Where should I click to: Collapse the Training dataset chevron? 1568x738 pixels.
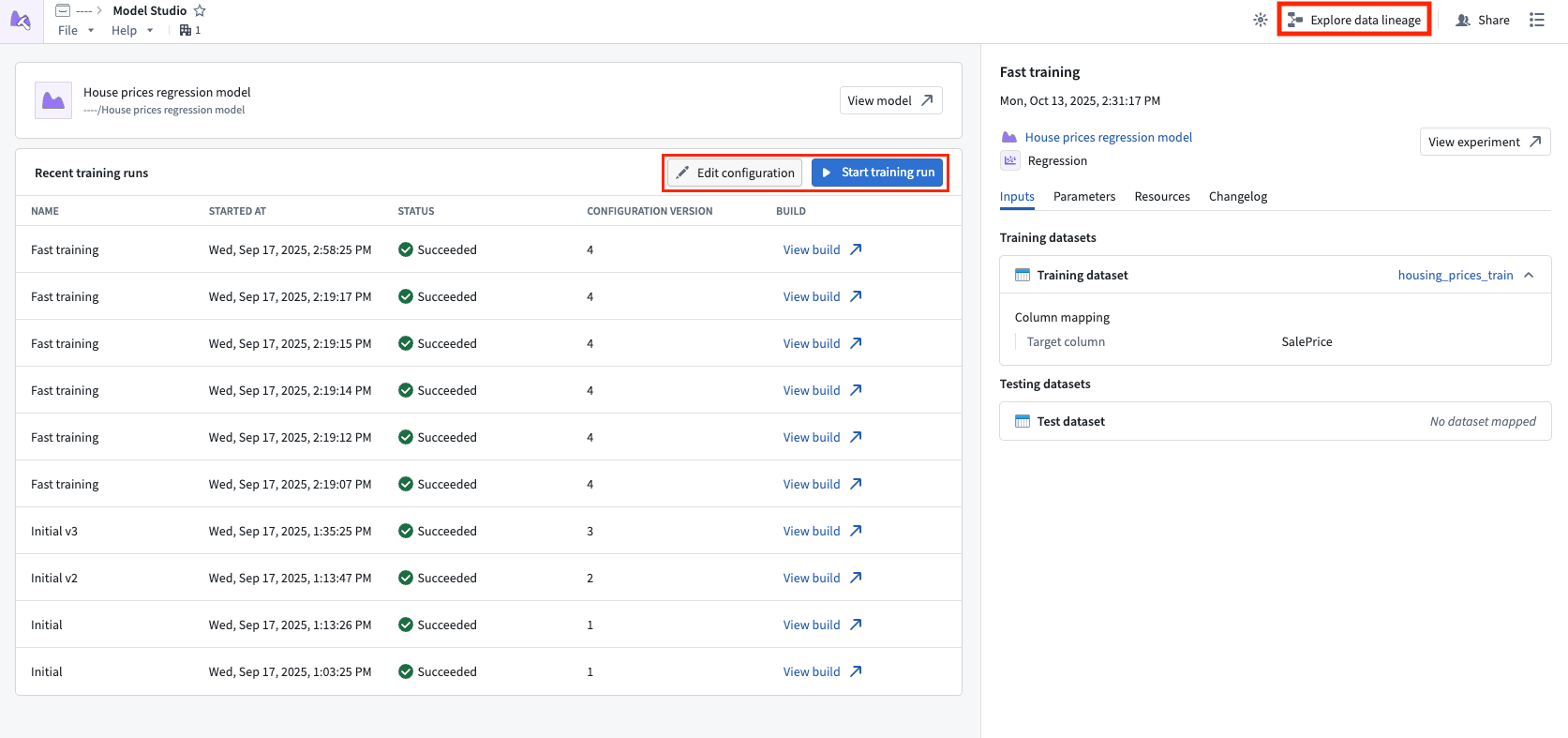pyautogui.click(x=1529, y=275)
